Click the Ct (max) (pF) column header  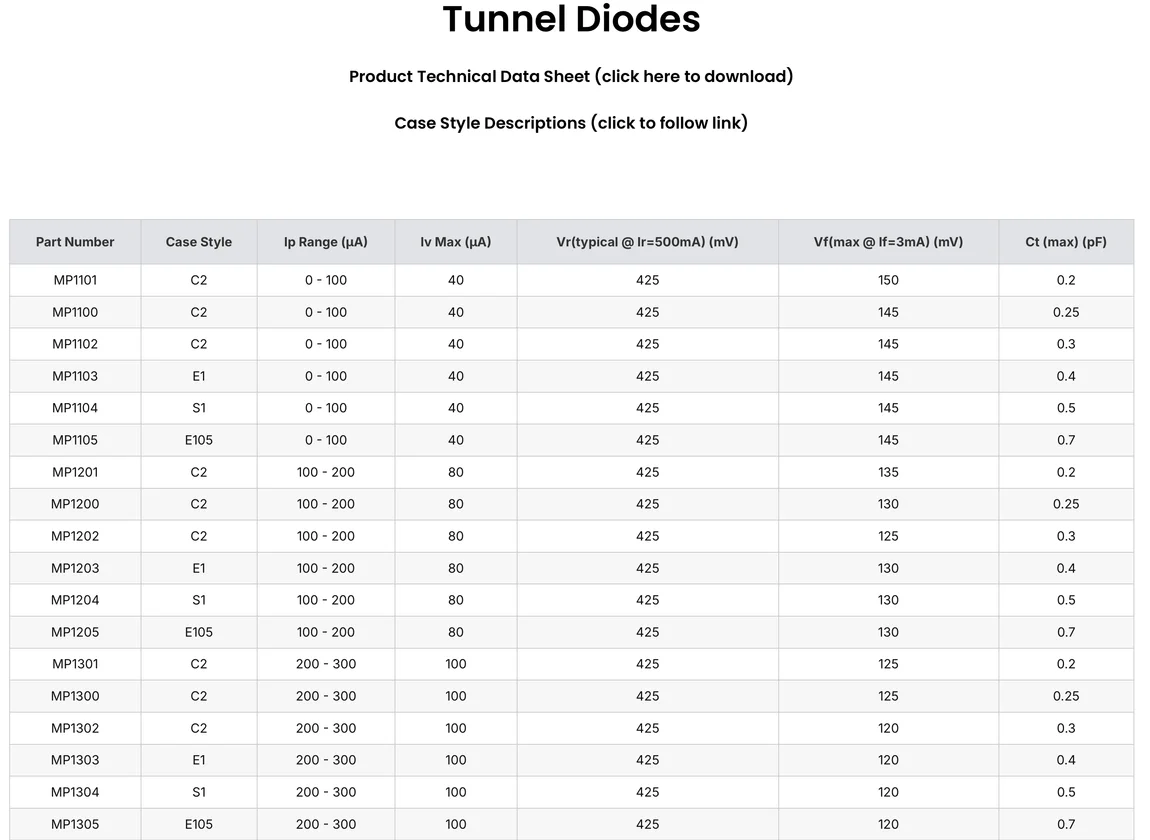[x=1066, y=242]
